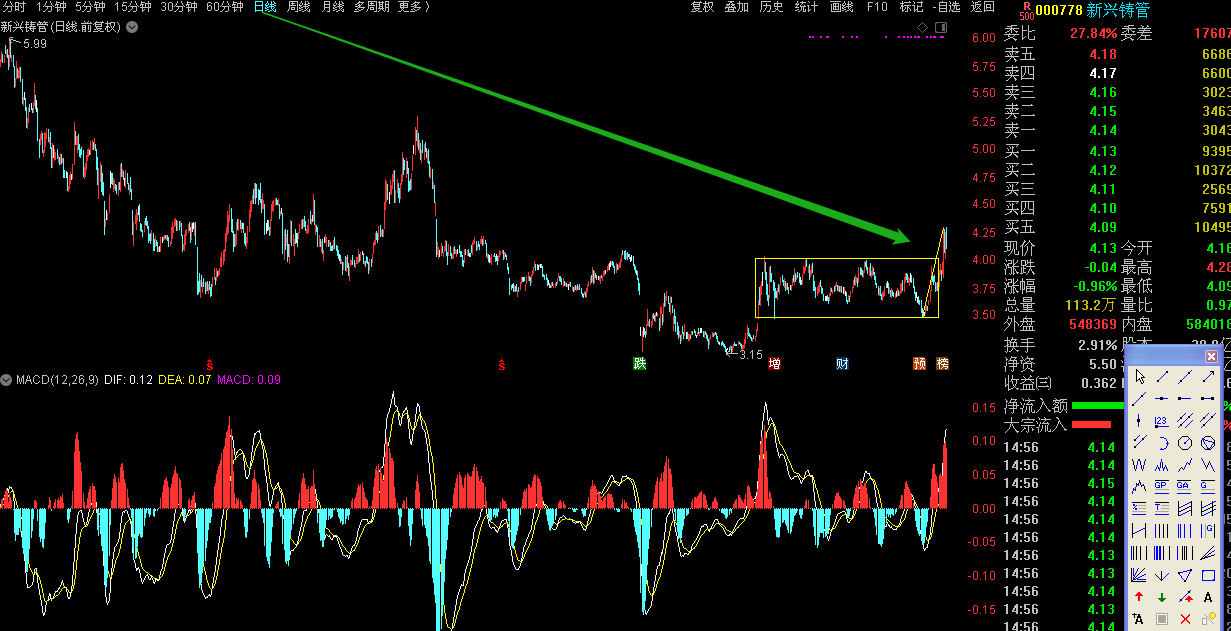
Task: Click the small diamond icon above chart
Action: [x=922, y=26]
